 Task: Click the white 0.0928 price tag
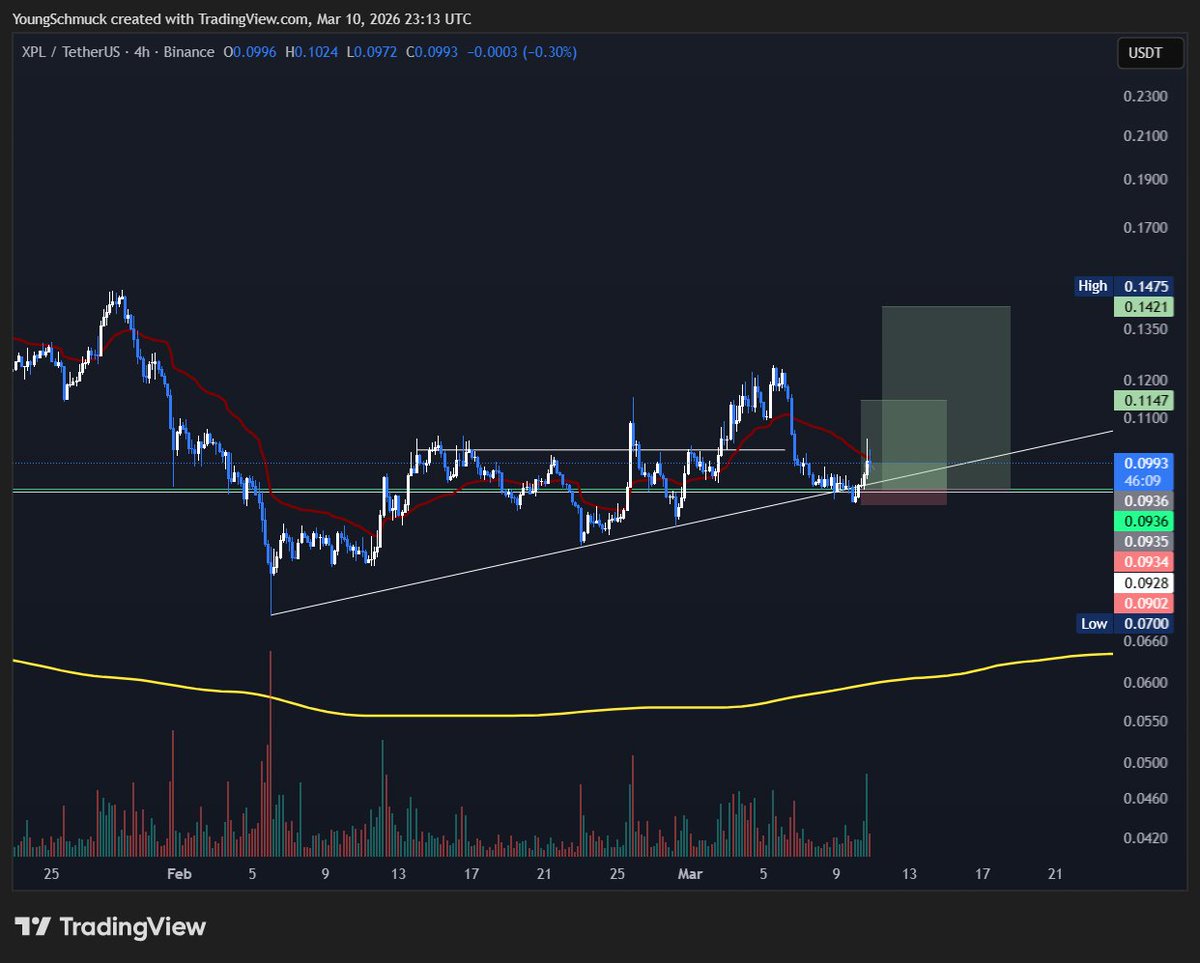[x=1143, y=582]
